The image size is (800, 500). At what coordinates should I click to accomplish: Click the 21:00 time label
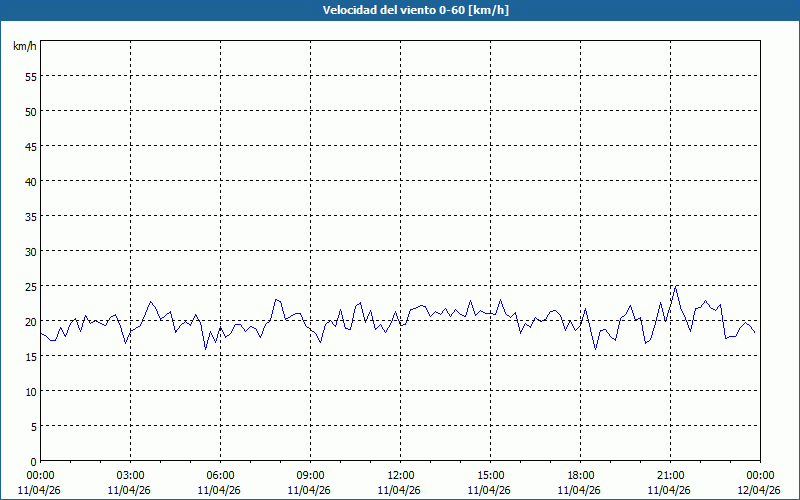[670, 475]
